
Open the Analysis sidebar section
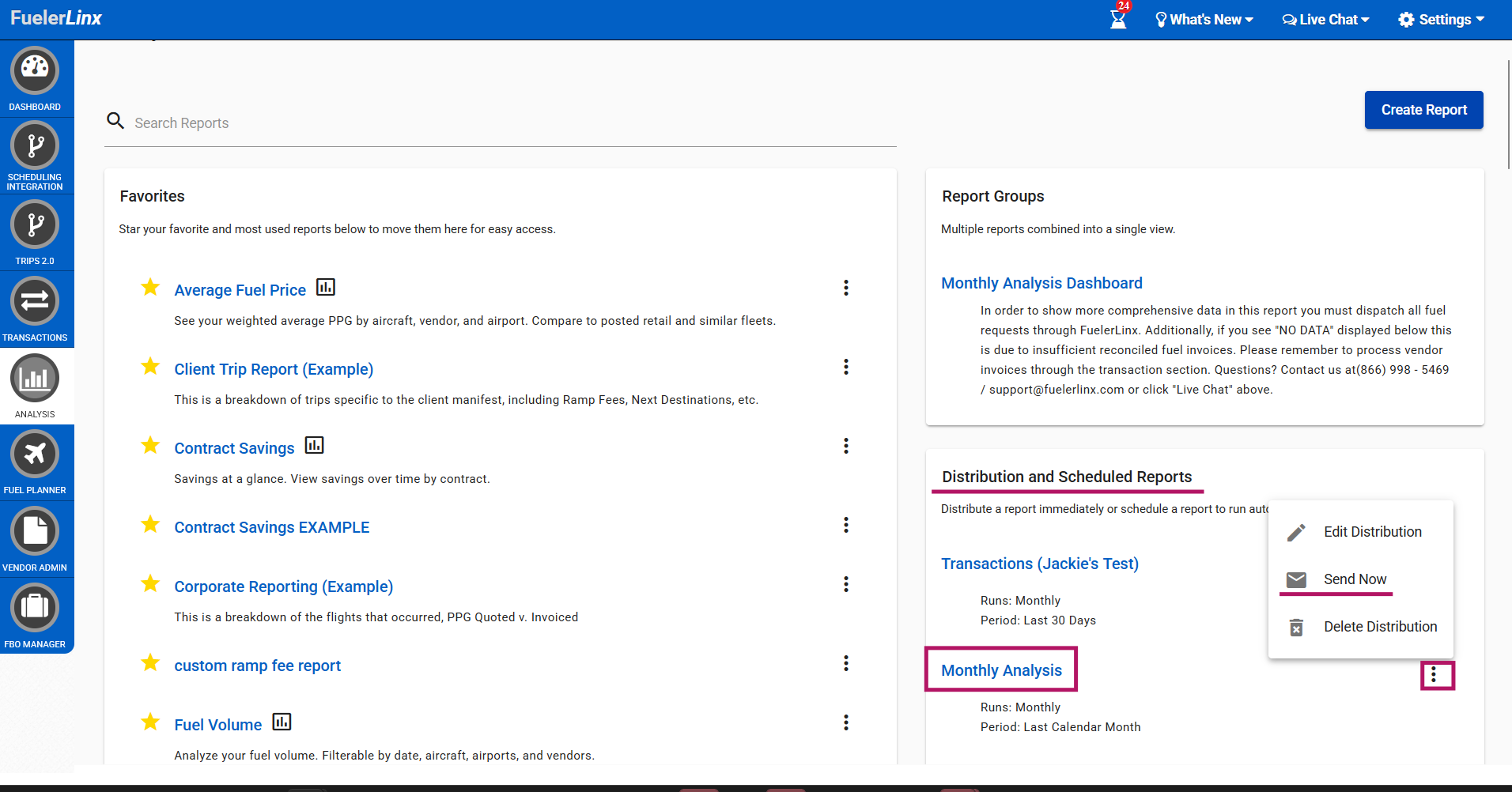(x=35, y=378)
